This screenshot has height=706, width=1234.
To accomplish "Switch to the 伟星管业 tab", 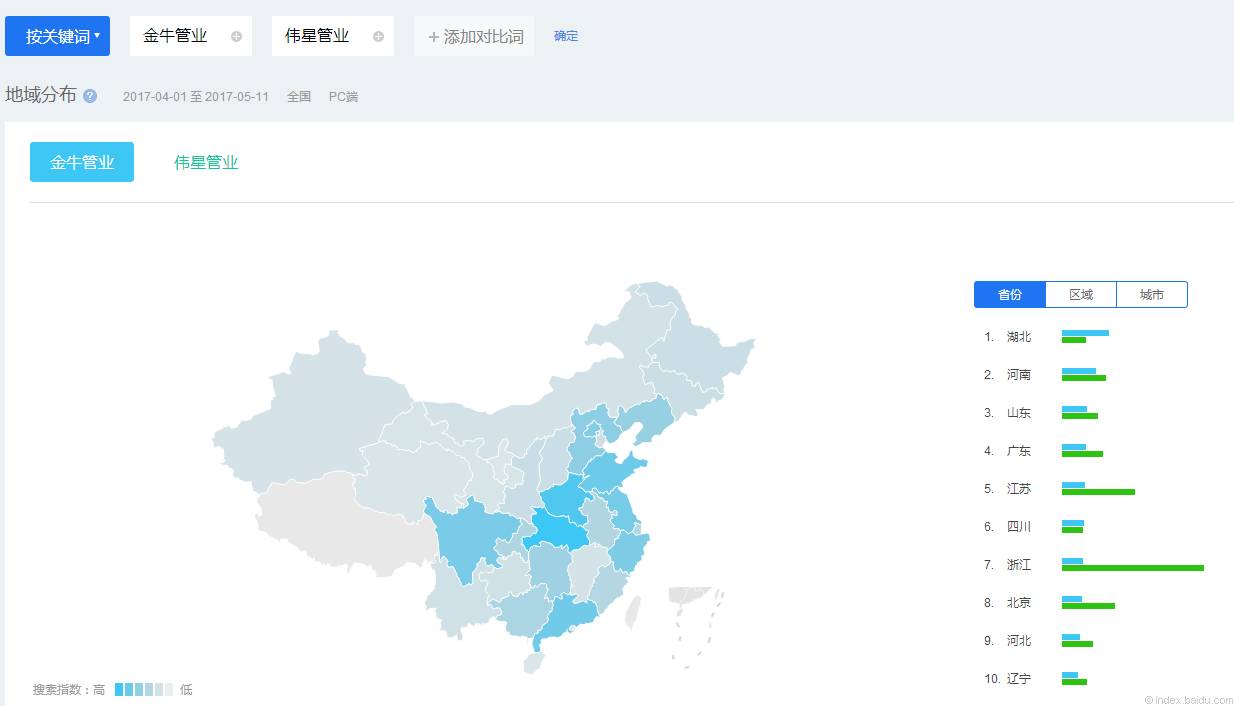I will (206, 162).
